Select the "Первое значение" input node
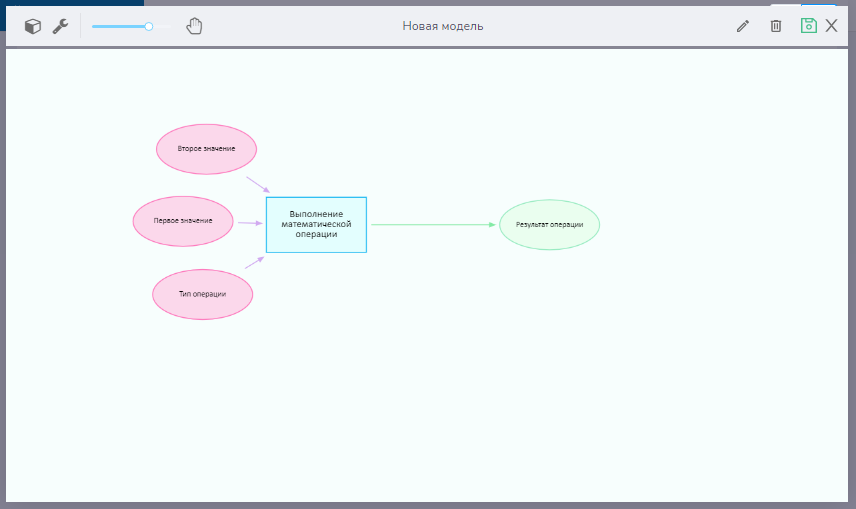The height and width of the screenshot is (509, 856). [183, 221]
